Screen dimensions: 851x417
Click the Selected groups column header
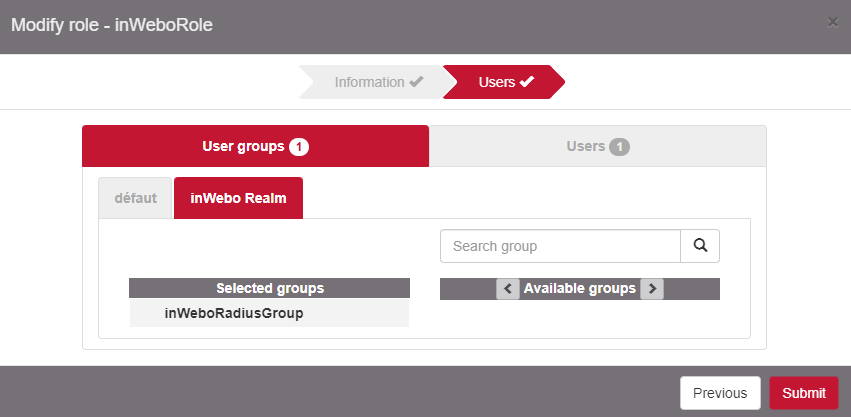tap(270, 288)
